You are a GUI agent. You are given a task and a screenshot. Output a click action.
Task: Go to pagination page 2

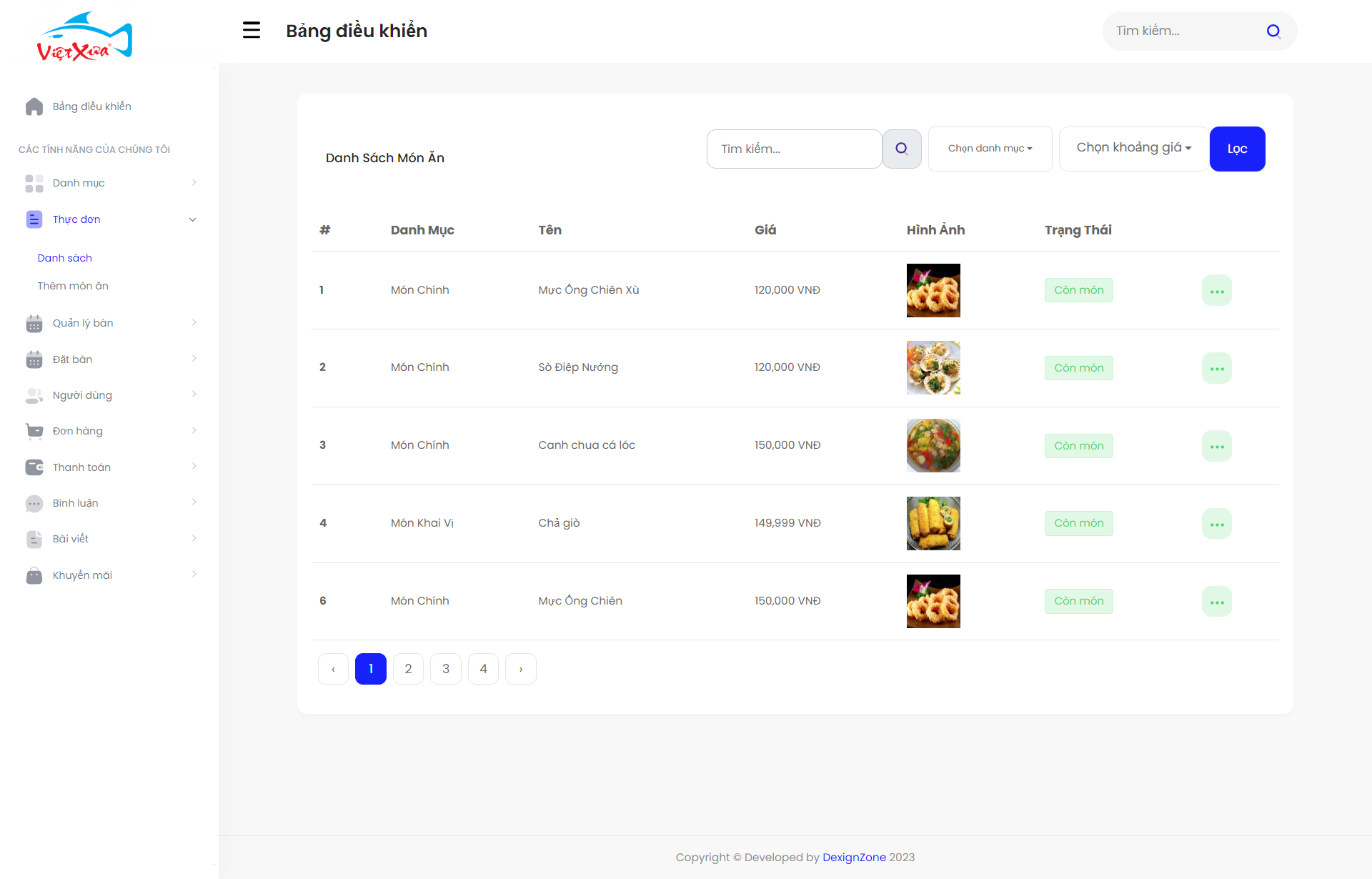click(408, 669)
